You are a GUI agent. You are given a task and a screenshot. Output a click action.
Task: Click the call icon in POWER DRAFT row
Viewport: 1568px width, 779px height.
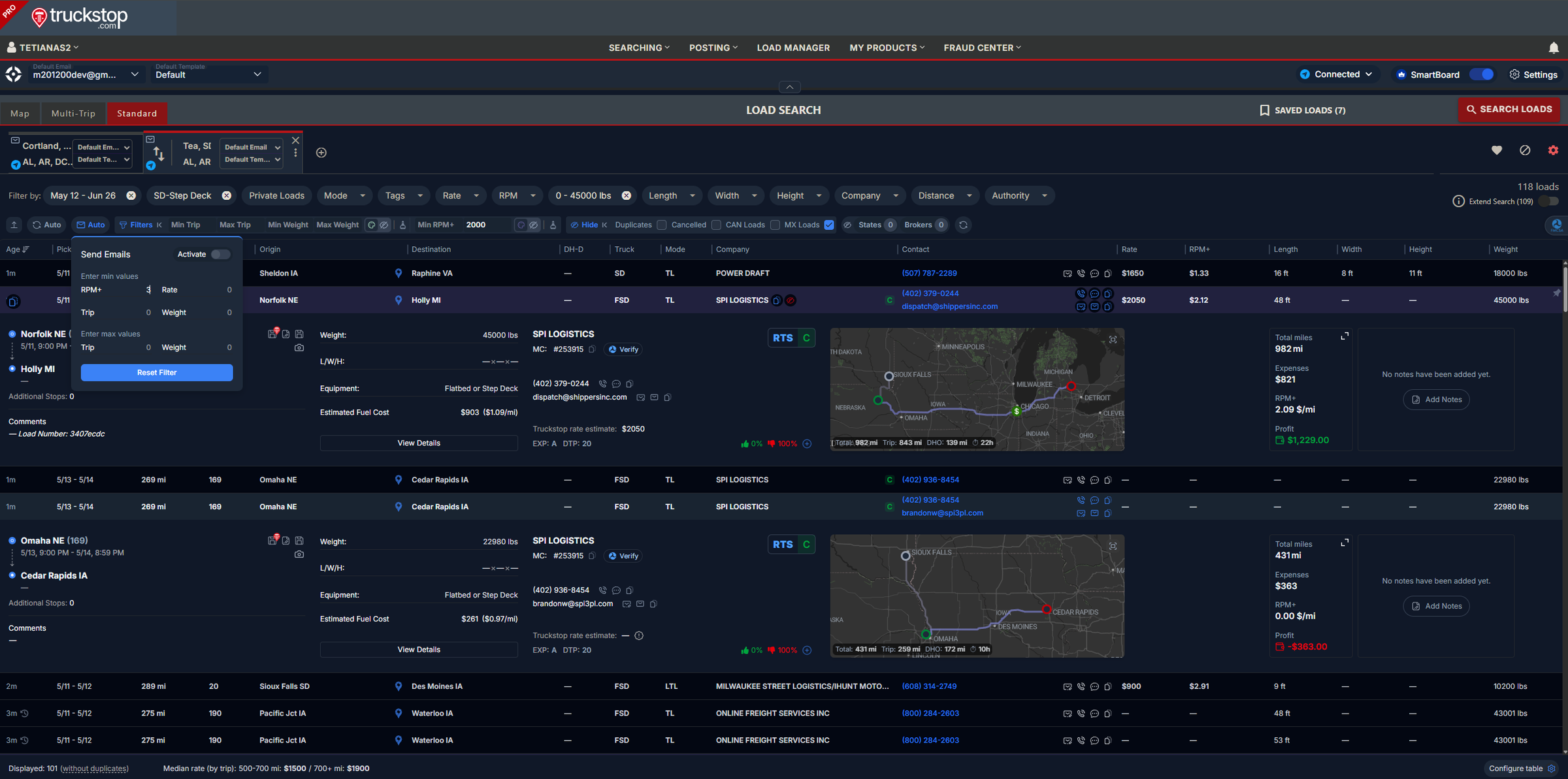click(1081, 274)
